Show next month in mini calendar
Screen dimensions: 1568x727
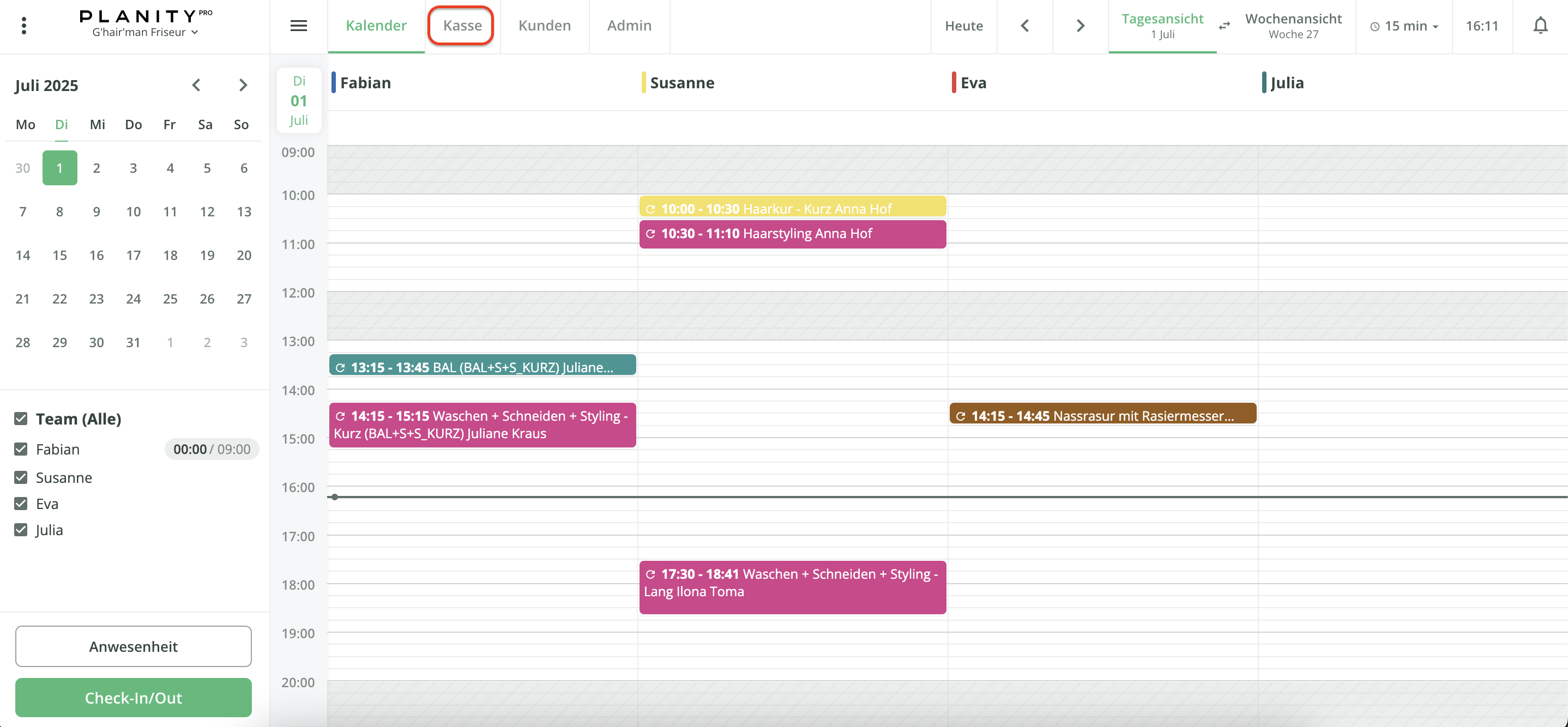pos(243,85)
